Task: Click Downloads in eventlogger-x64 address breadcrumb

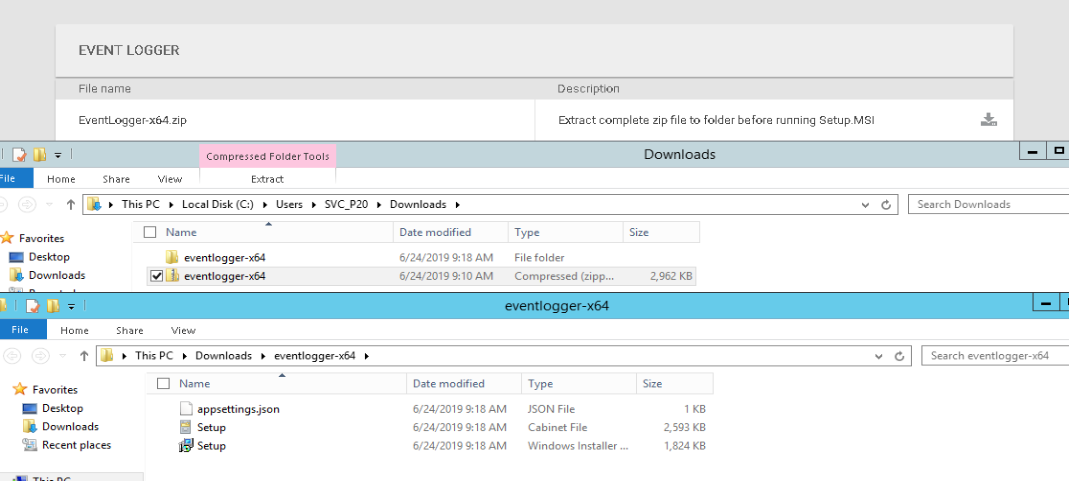Action: [224, 356]
